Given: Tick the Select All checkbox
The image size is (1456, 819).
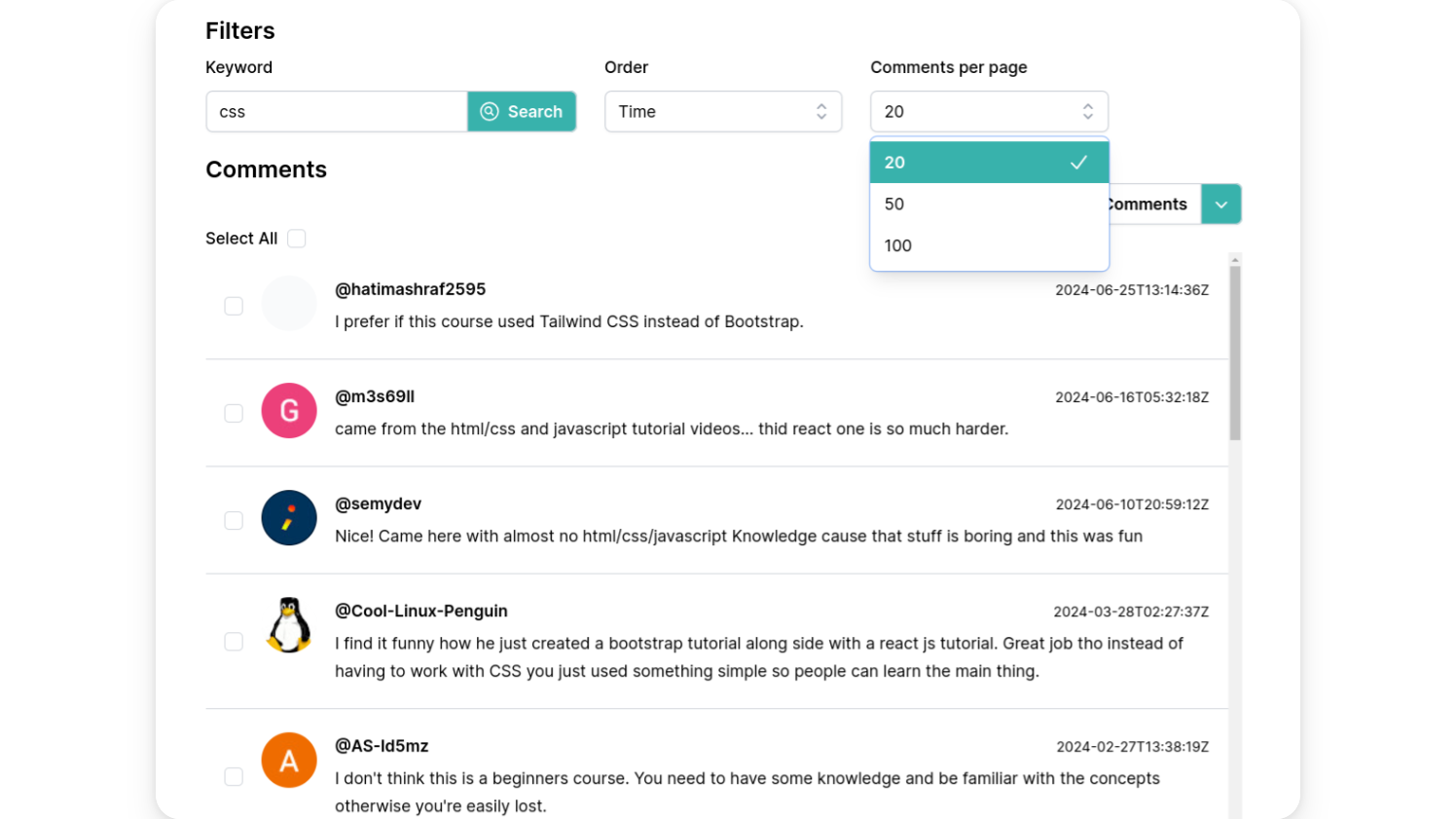Looking at the screenshot, I should coord(297,239).
